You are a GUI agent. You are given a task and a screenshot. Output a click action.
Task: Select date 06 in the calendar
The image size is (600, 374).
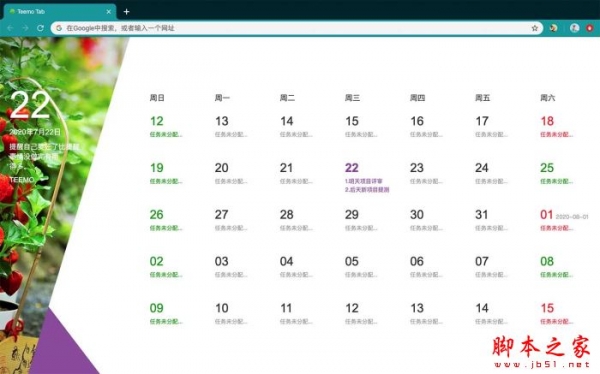point(417,261)
